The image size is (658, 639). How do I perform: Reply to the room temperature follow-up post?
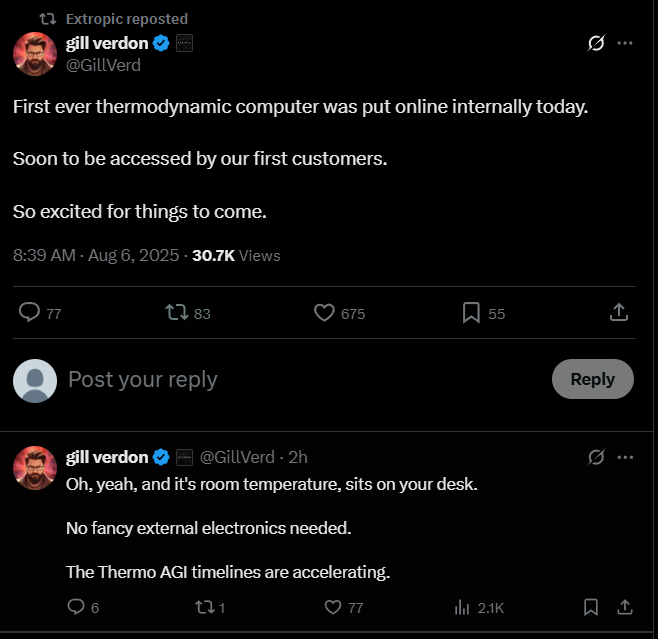(76, 607)
